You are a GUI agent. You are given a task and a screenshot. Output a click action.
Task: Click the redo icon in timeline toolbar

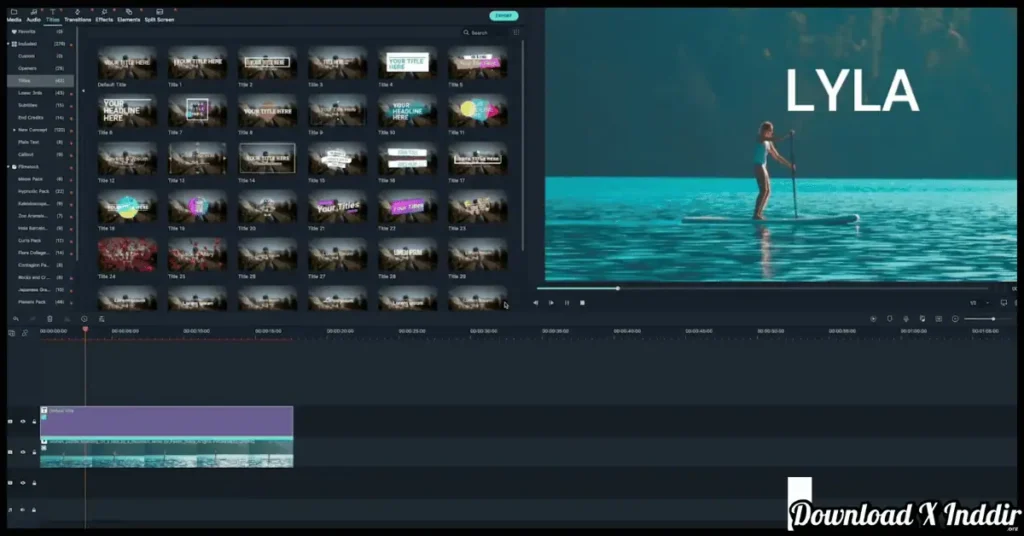(x=33, y=319)
